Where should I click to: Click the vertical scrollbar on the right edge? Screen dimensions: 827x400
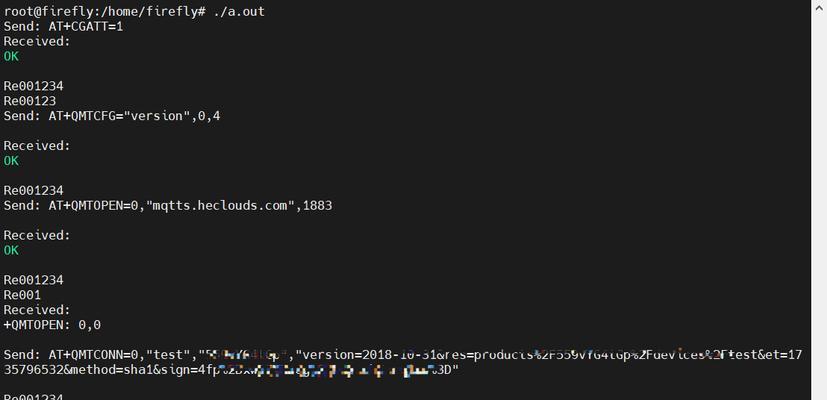pos(819,200)
